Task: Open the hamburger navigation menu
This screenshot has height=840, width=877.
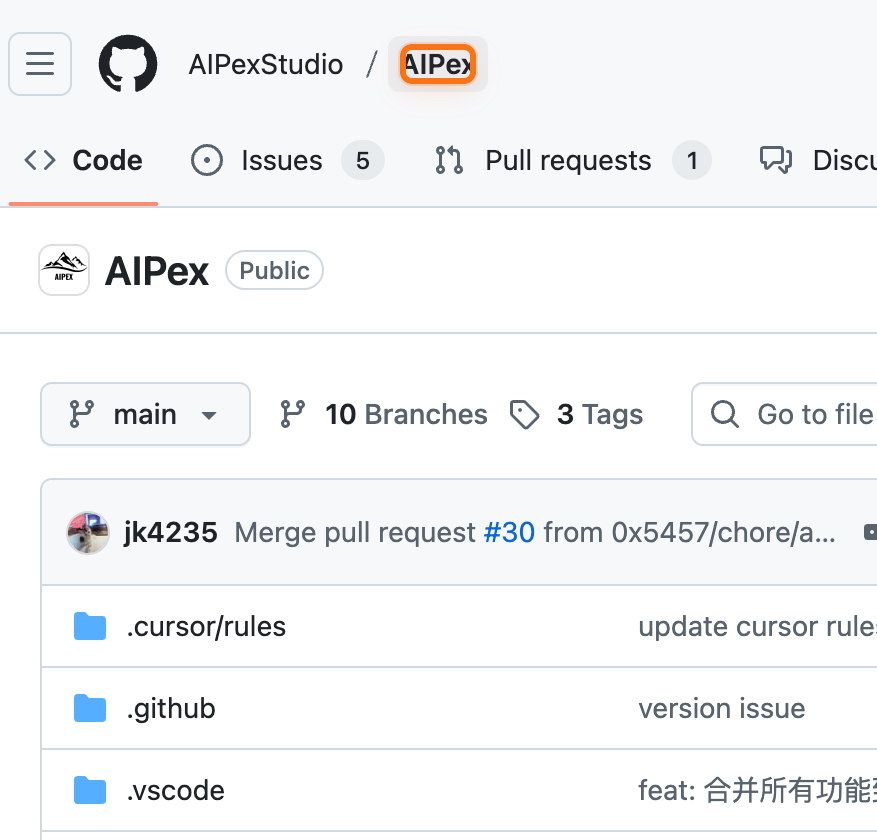Action: [x=40, y=63]
